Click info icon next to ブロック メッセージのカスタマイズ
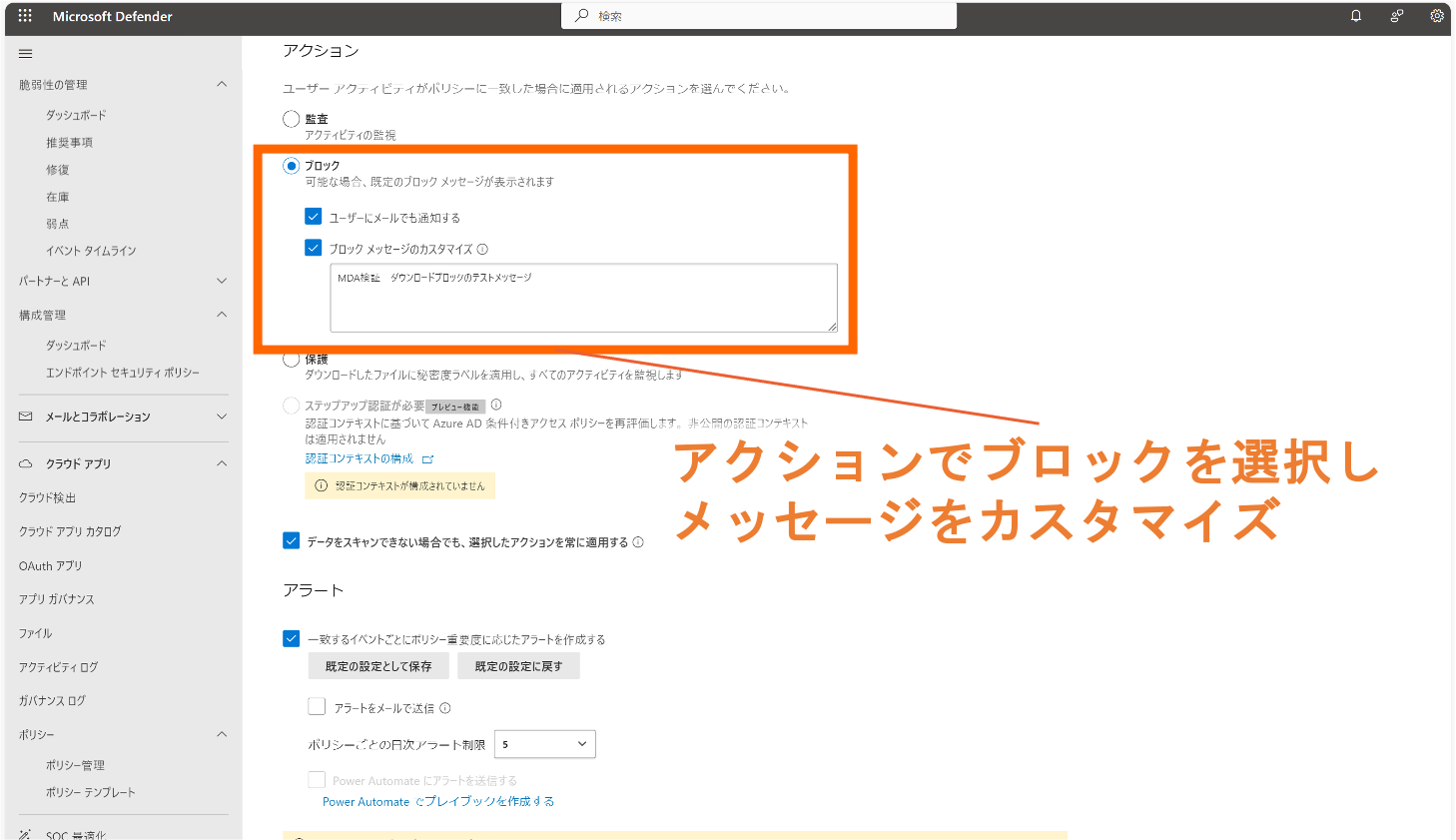1456x840 pixels. click(482, 250)
